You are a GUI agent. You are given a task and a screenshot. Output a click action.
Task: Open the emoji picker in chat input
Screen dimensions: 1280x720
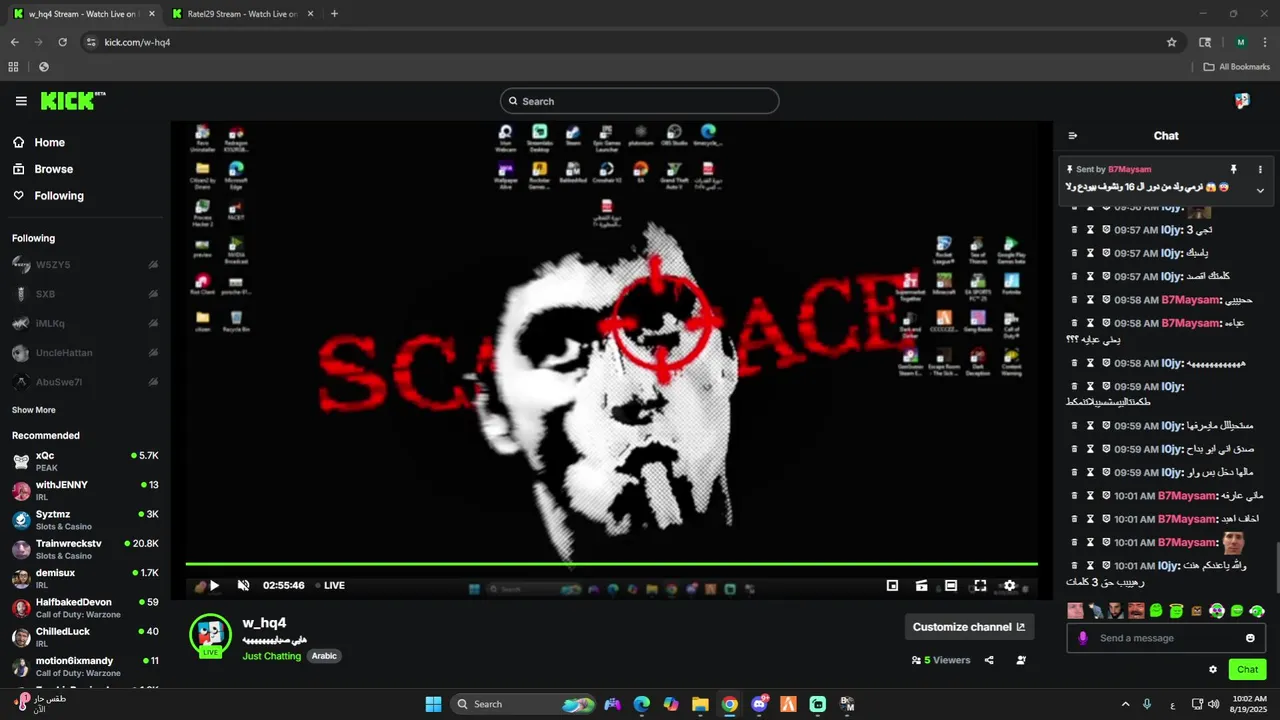click(x=1250, y=638)
